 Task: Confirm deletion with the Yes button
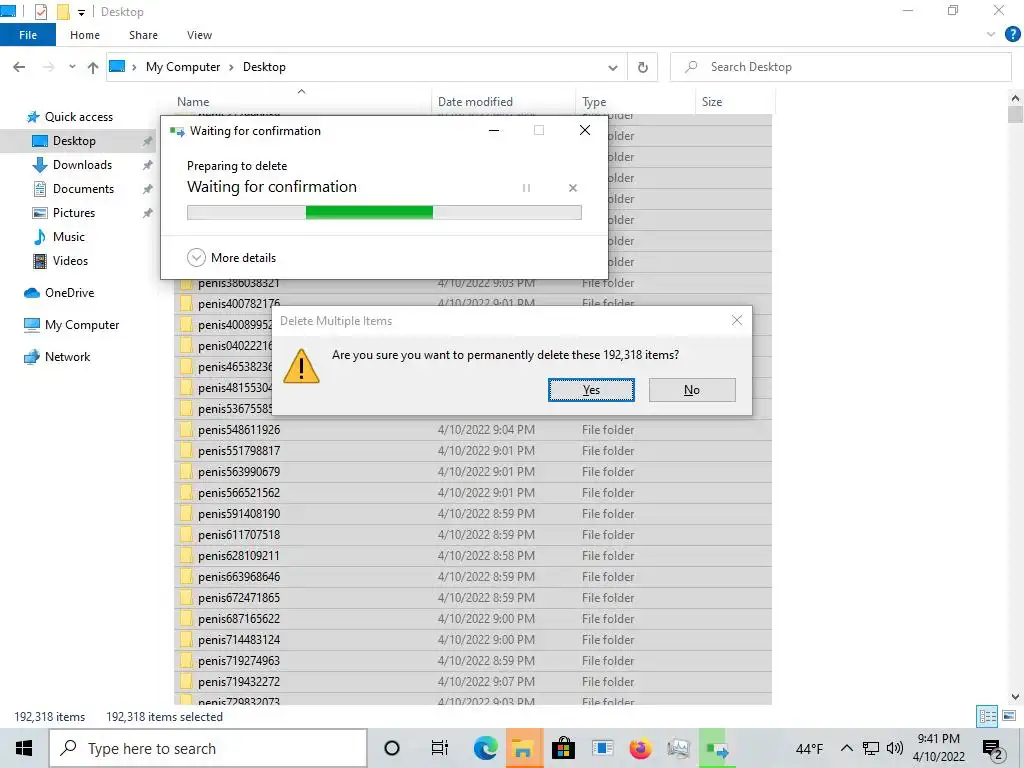[591, 390]
